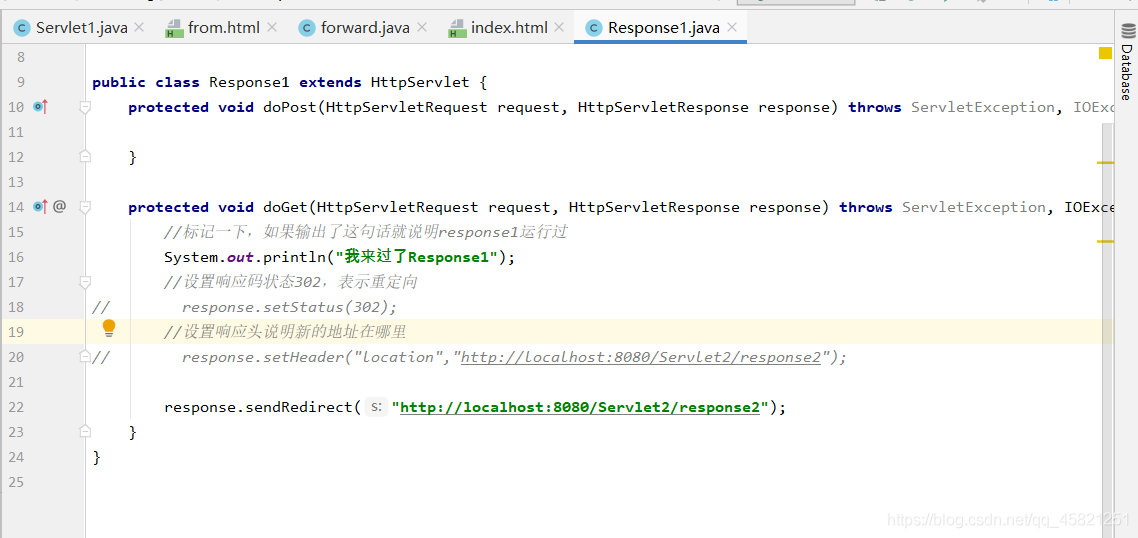Screen dimensions: 1138x538
Task: Collapse the doPost method with the line 10 fold marker
Action: coord(85,107)
